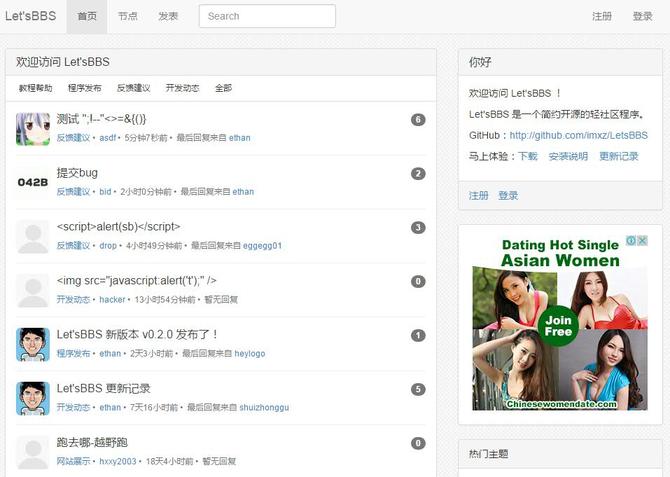Click 登录 in the 你好 panel footer

(508, 196)
